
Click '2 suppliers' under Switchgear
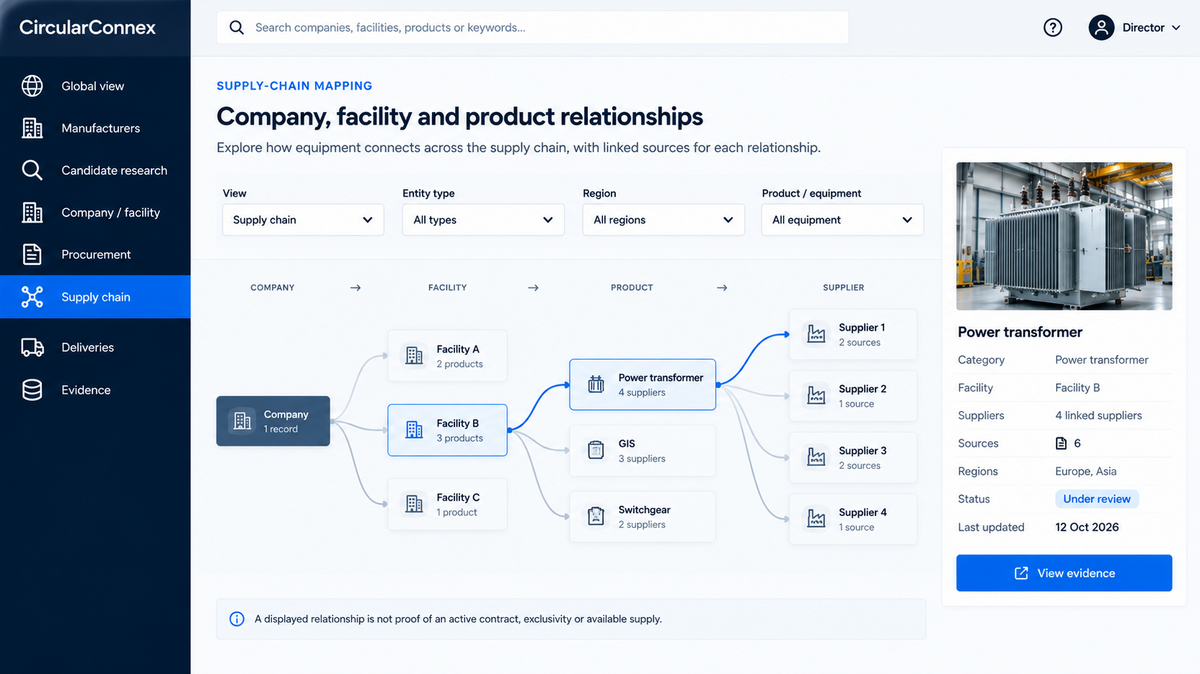coord(642,524)
